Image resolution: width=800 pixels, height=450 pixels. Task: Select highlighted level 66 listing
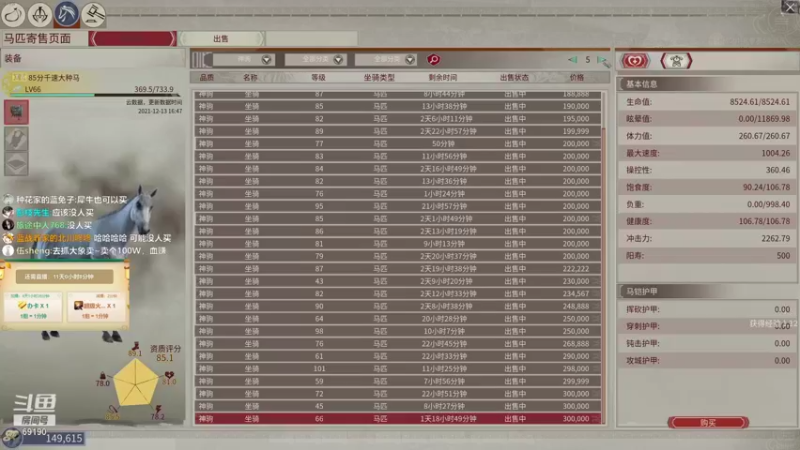pos(398,419)
